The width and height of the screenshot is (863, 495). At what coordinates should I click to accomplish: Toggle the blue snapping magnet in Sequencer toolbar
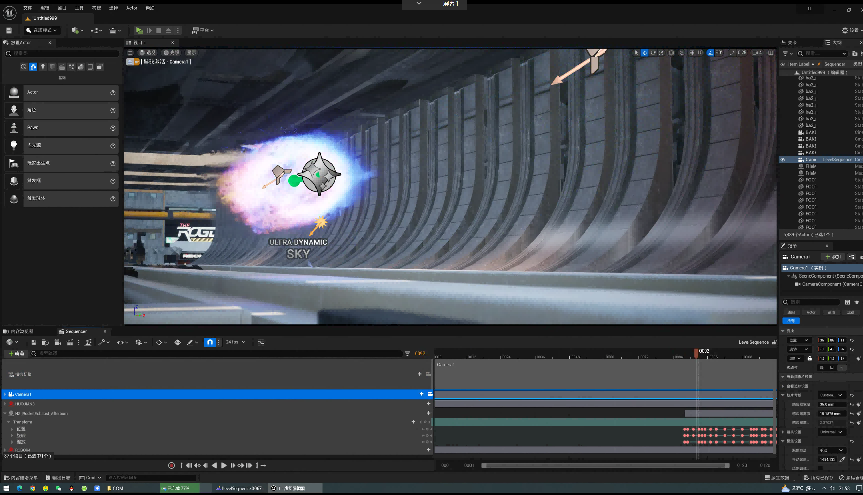click(x=209, y=342)
